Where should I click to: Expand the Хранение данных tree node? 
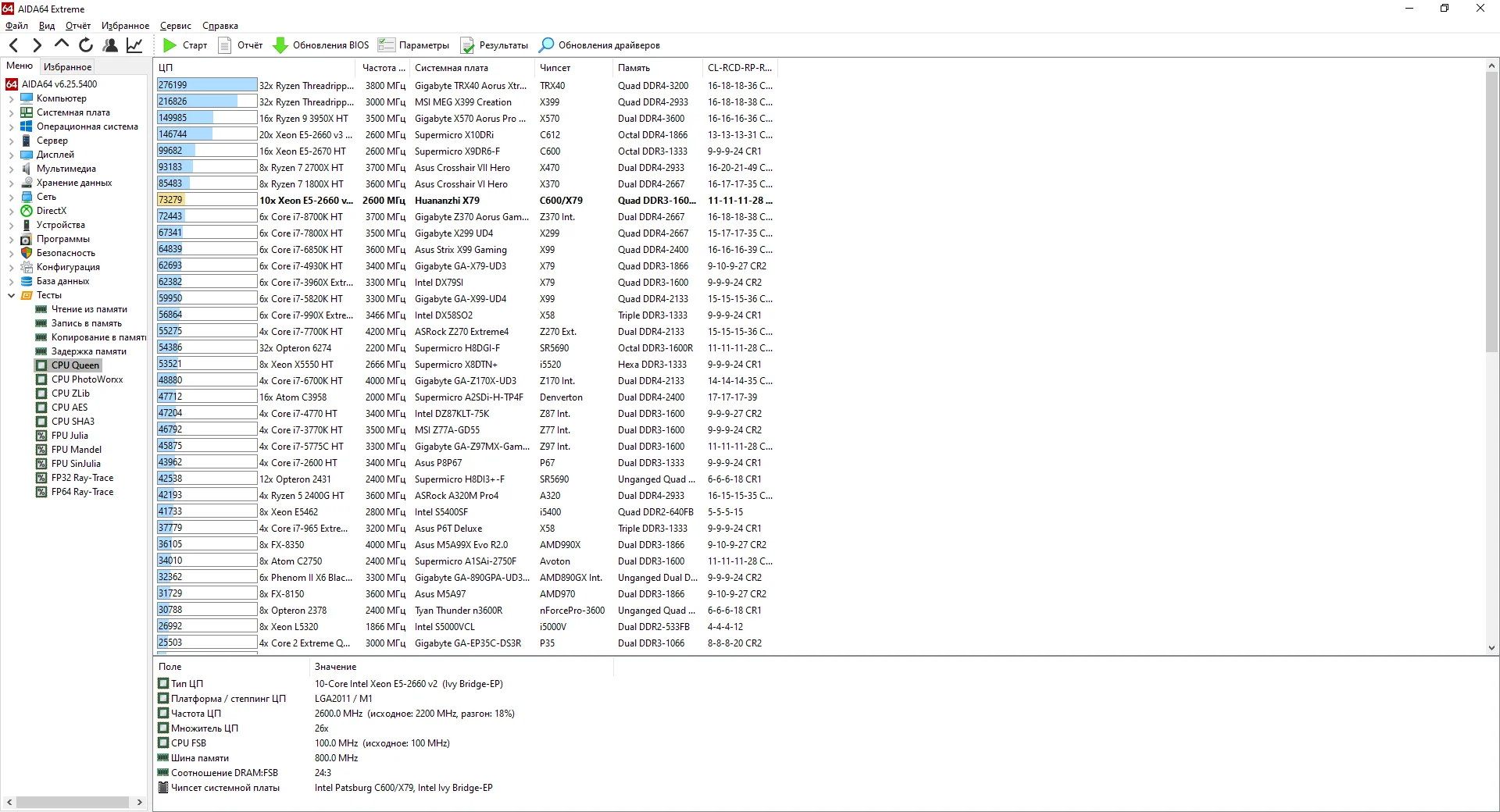tap(11, 183)
